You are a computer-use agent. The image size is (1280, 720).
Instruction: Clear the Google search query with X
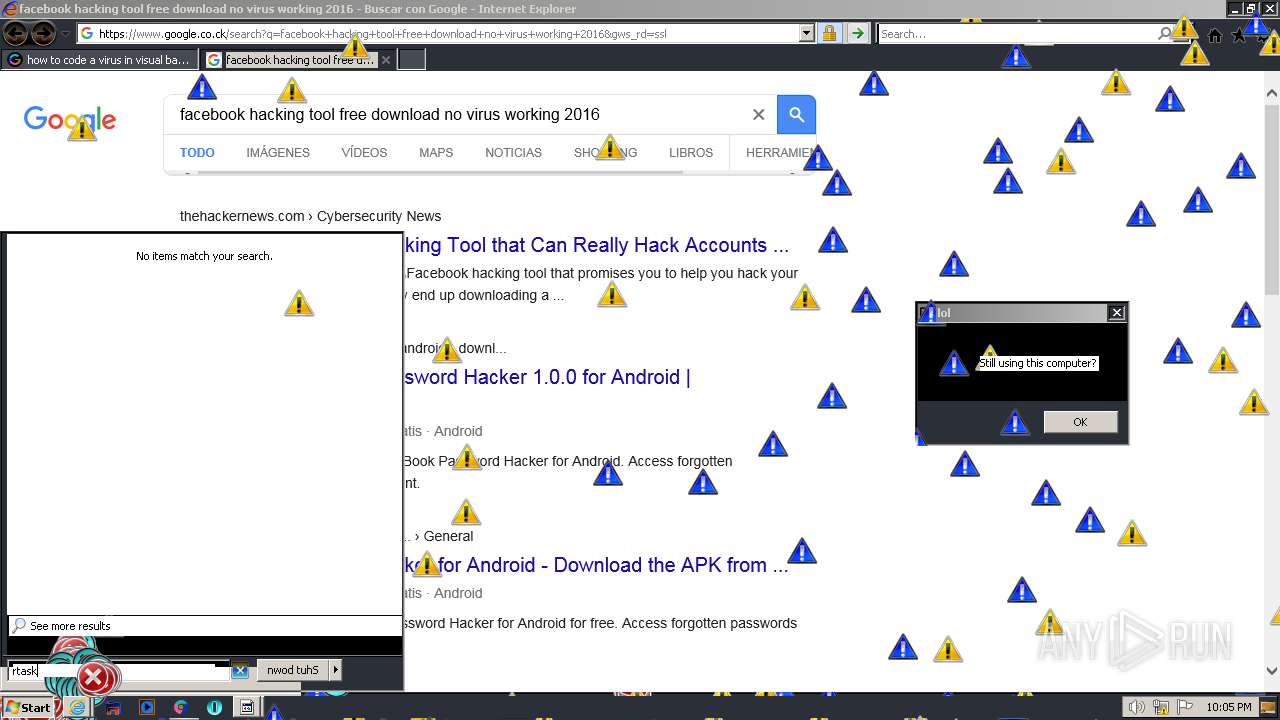click(x=758, y=115)
